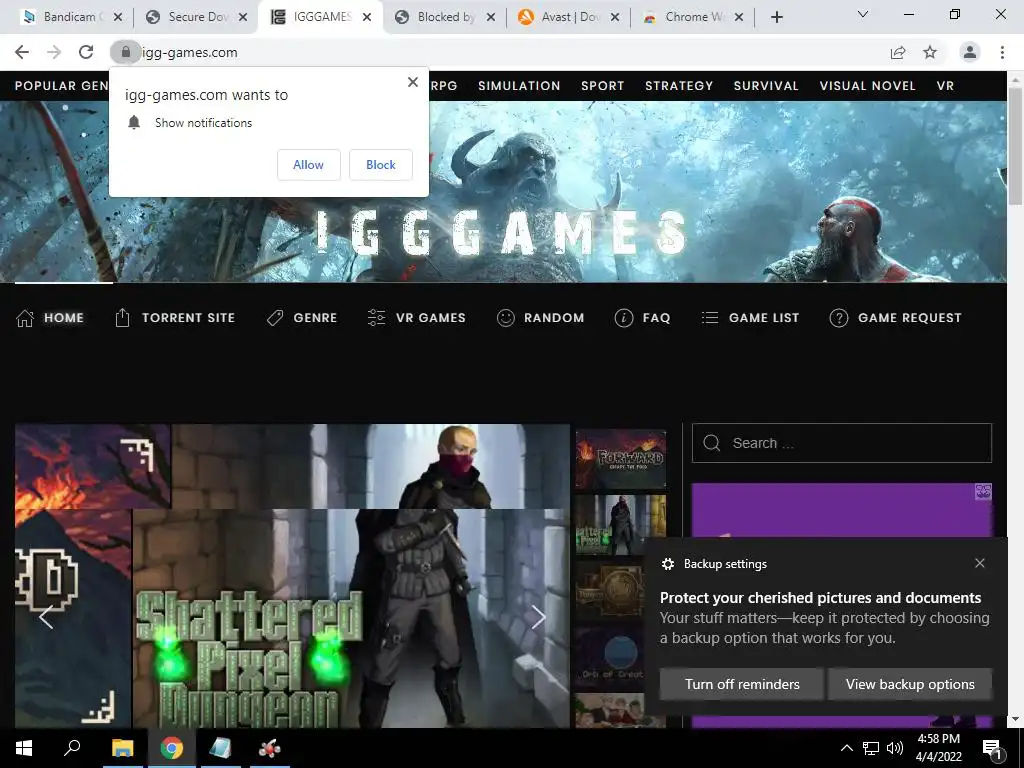Reload the igg-games.com page
1024x768 pixels.
pos(86,52)
